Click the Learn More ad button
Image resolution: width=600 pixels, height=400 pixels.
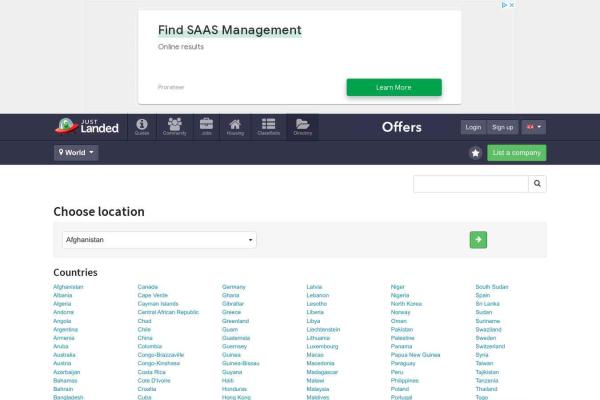[x=393, y=87]
